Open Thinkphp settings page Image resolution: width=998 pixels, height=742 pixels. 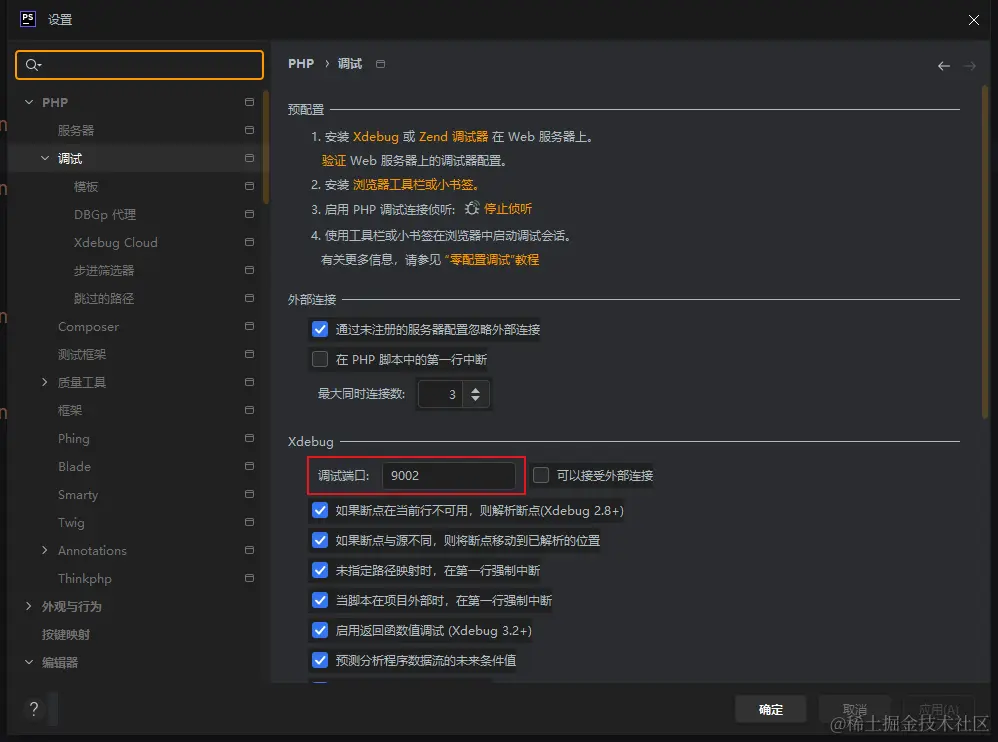coord(85,578)
